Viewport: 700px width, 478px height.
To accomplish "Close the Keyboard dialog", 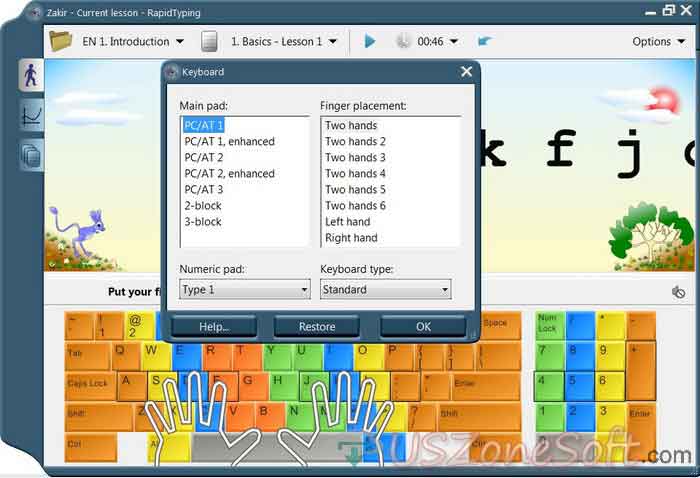I will click(467, 71).
